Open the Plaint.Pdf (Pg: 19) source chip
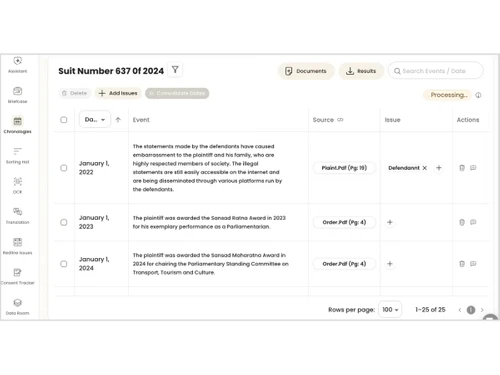The height and width of the screenshot is (375, 500). tap(344, 168)
